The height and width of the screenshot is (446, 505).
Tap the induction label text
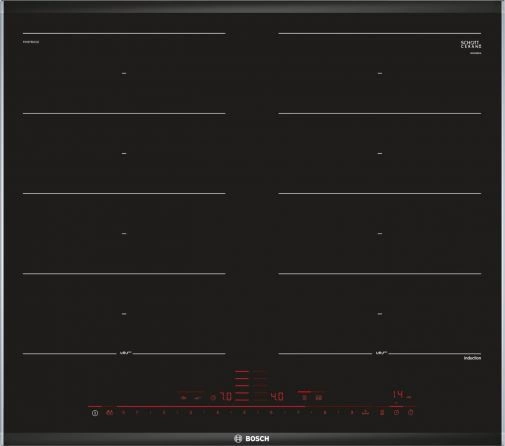[472, 358]
